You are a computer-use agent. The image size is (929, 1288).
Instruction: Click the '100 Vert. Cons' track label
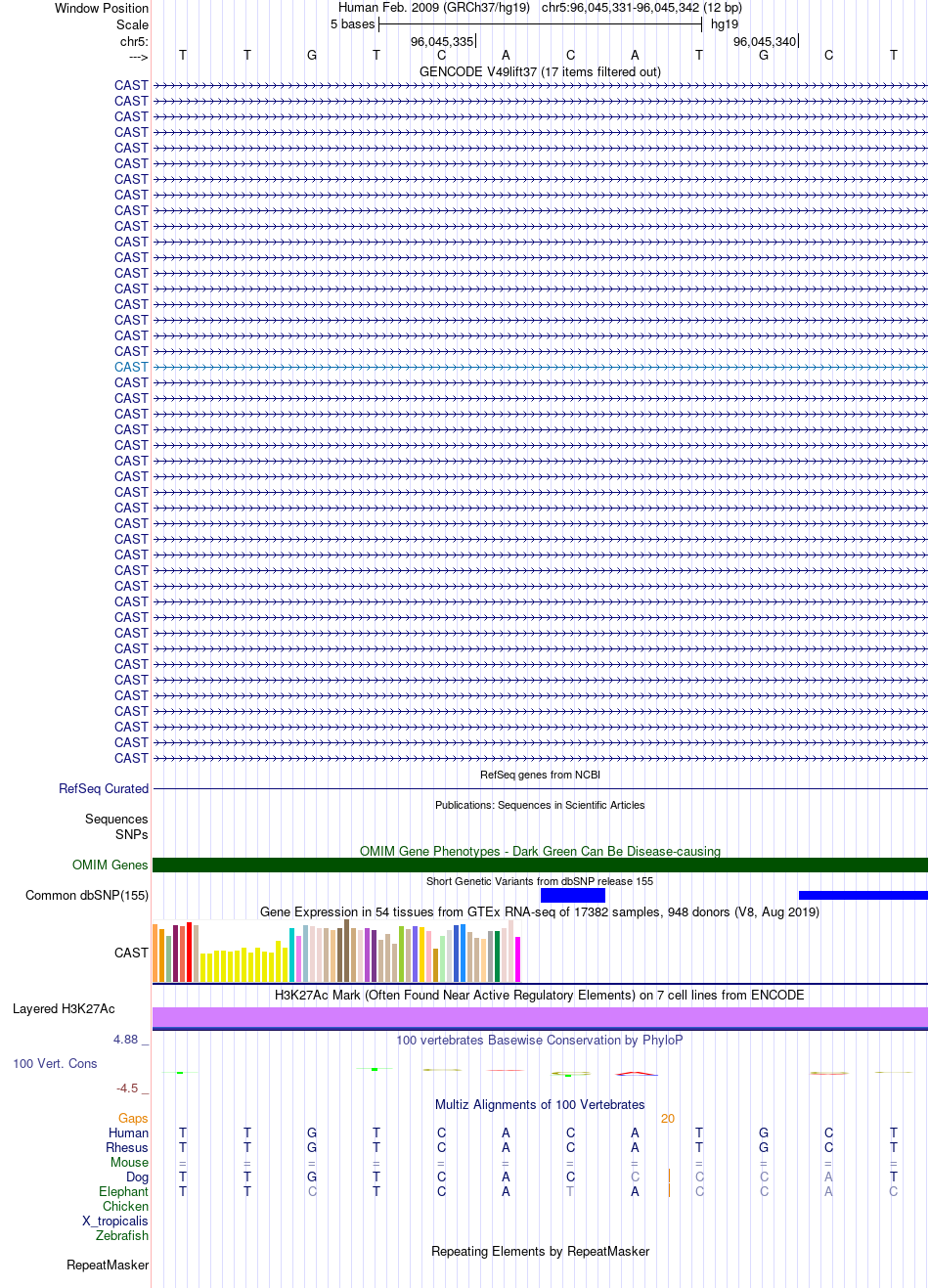55,1063
